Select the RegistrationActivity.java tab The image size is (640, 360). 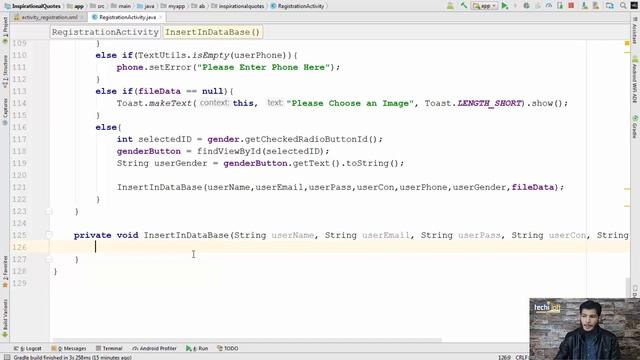[127, 17]
